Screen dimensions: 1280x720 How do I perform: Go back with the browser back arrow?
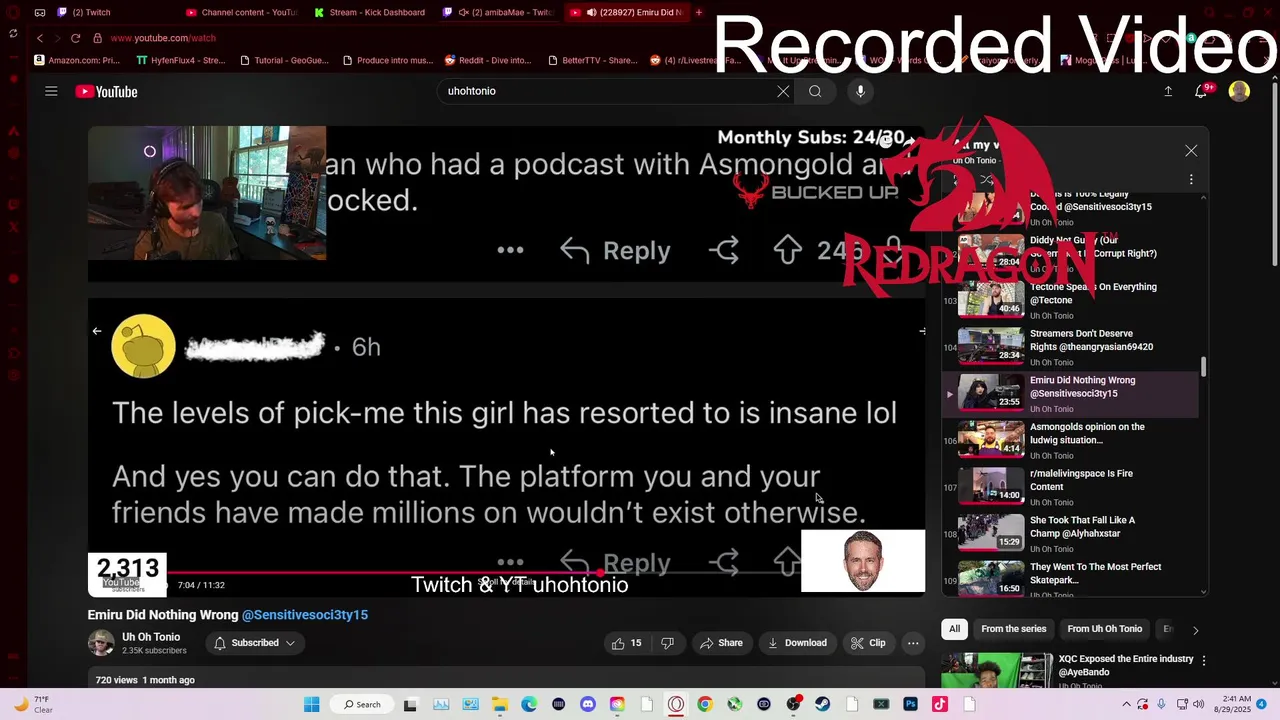[40, 38]
